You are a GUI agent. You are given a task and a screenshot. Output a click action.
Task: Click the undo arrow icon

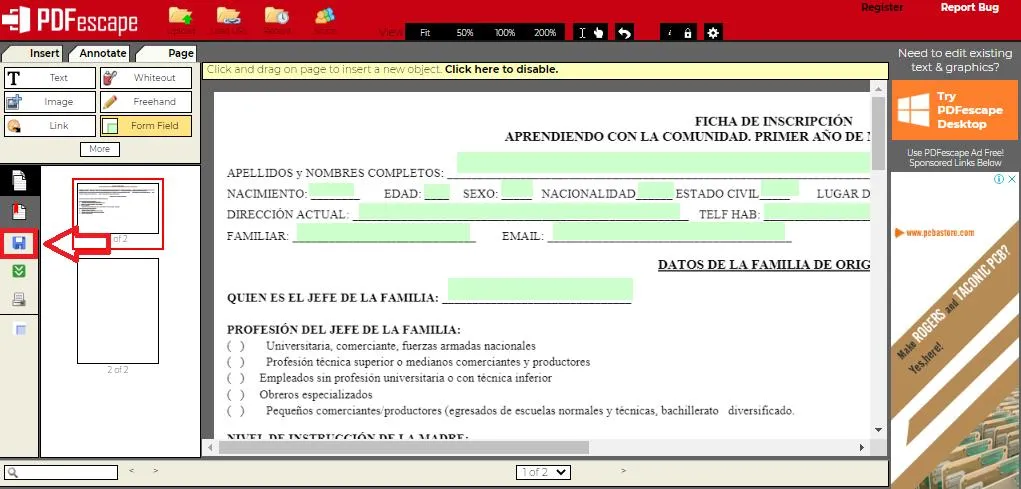click(x=625, y=33)
